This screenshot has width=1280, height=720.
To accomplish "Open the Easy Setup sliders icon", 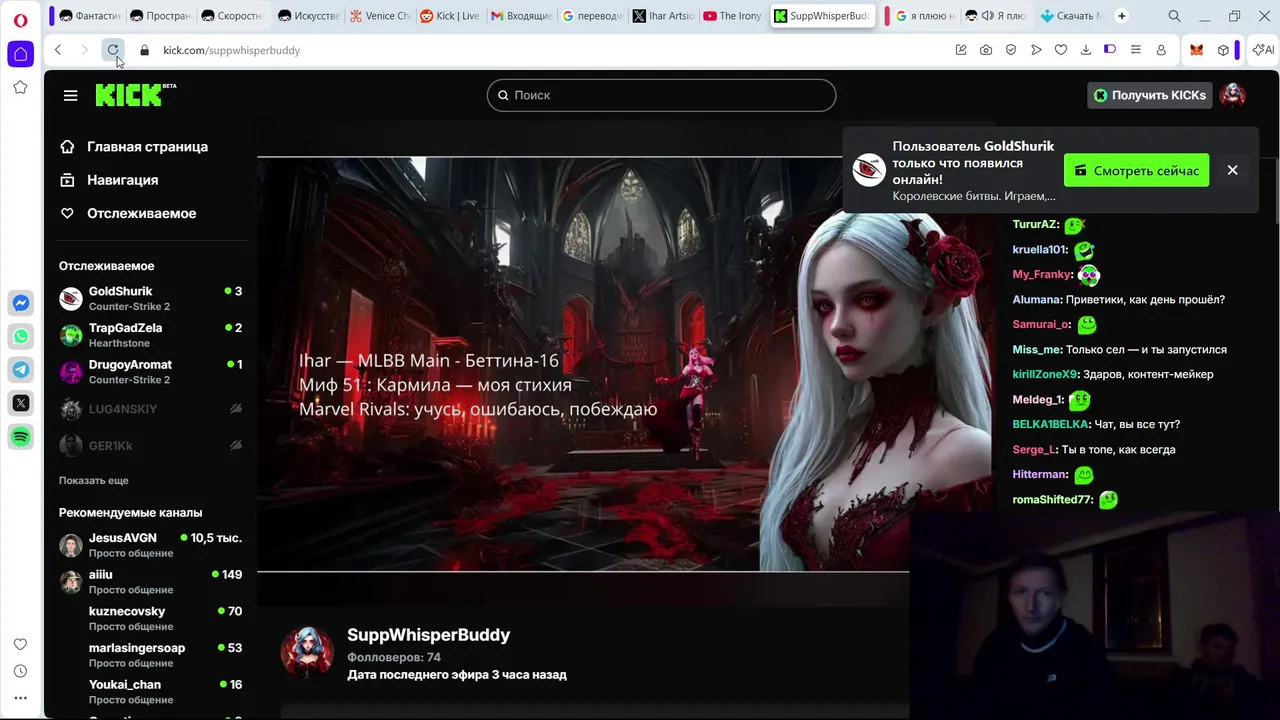I will [x=1136, y=50].
